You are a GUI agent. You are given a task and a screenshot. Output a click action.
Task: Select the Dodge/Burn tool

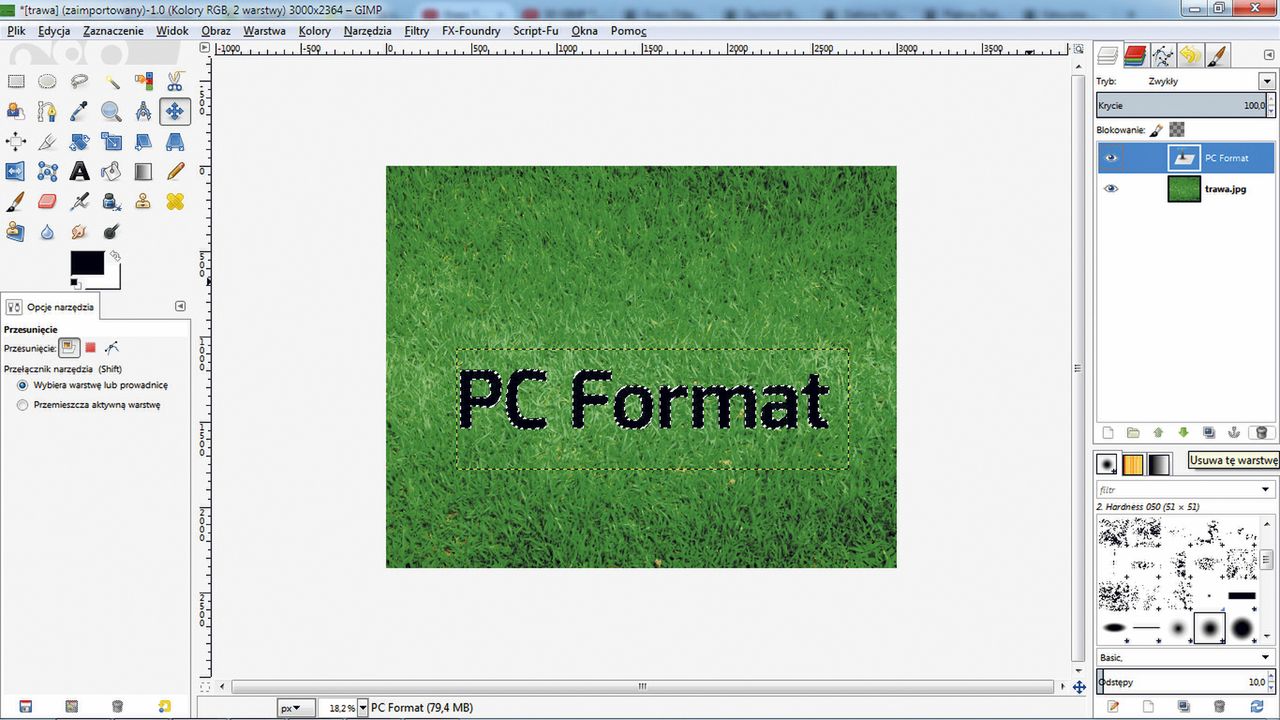[111, 232]
